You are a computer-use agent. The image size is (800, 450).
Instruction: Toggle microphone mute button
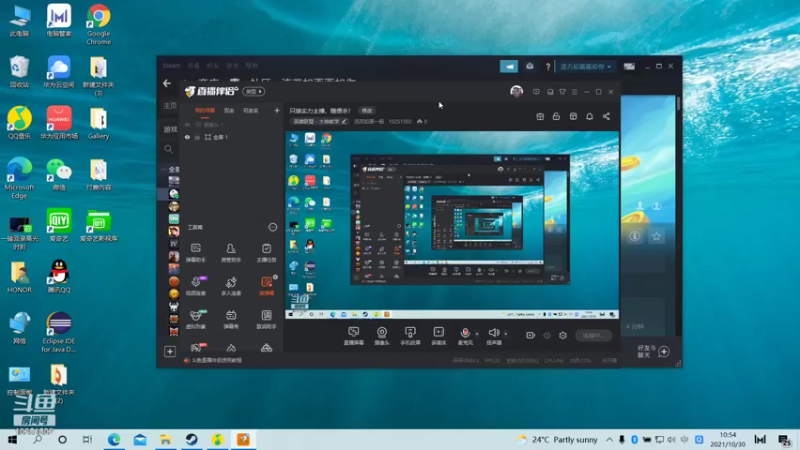pos(465,335)
